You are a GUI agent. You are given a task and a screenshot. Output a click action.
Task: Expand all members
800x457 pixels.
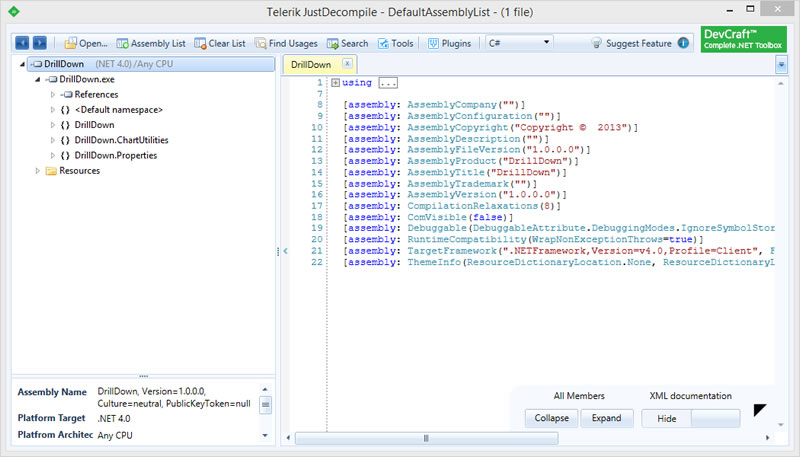pyautogui.click(x=607, y=418)
